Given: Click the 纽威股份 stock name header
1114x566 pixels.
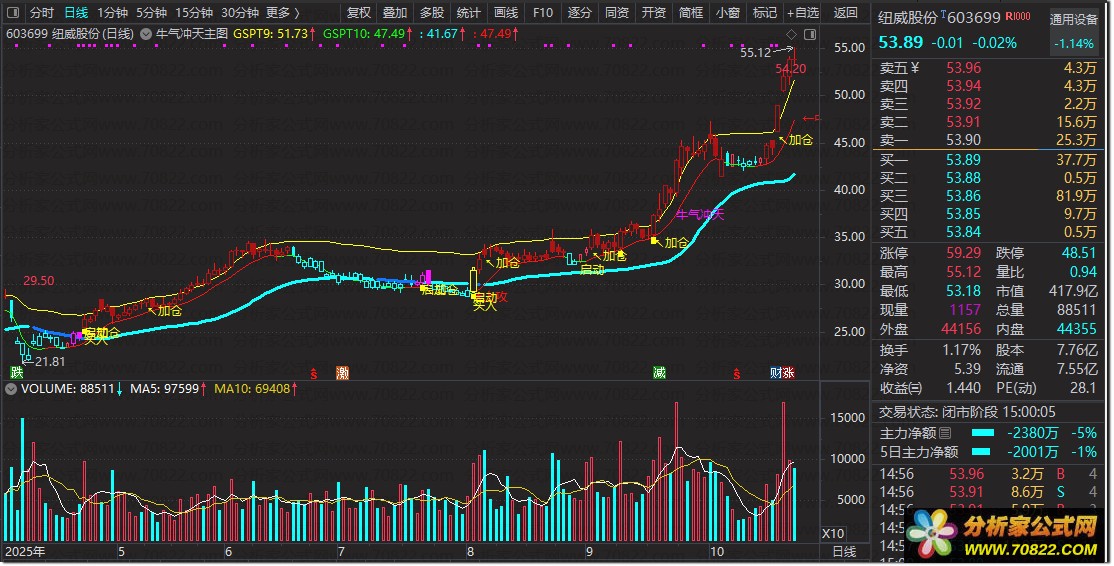Looking at the screenshot, I should point(907,17).
